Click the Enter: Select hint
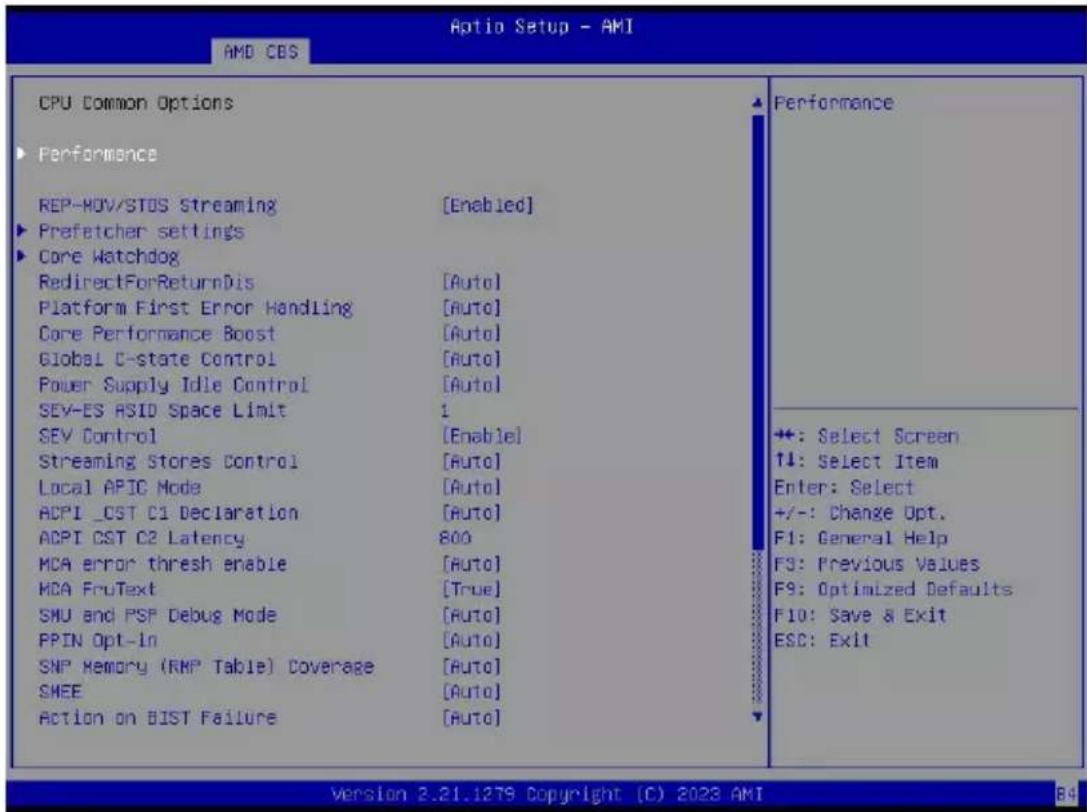Screen dimensions: 1087x812 844,487
